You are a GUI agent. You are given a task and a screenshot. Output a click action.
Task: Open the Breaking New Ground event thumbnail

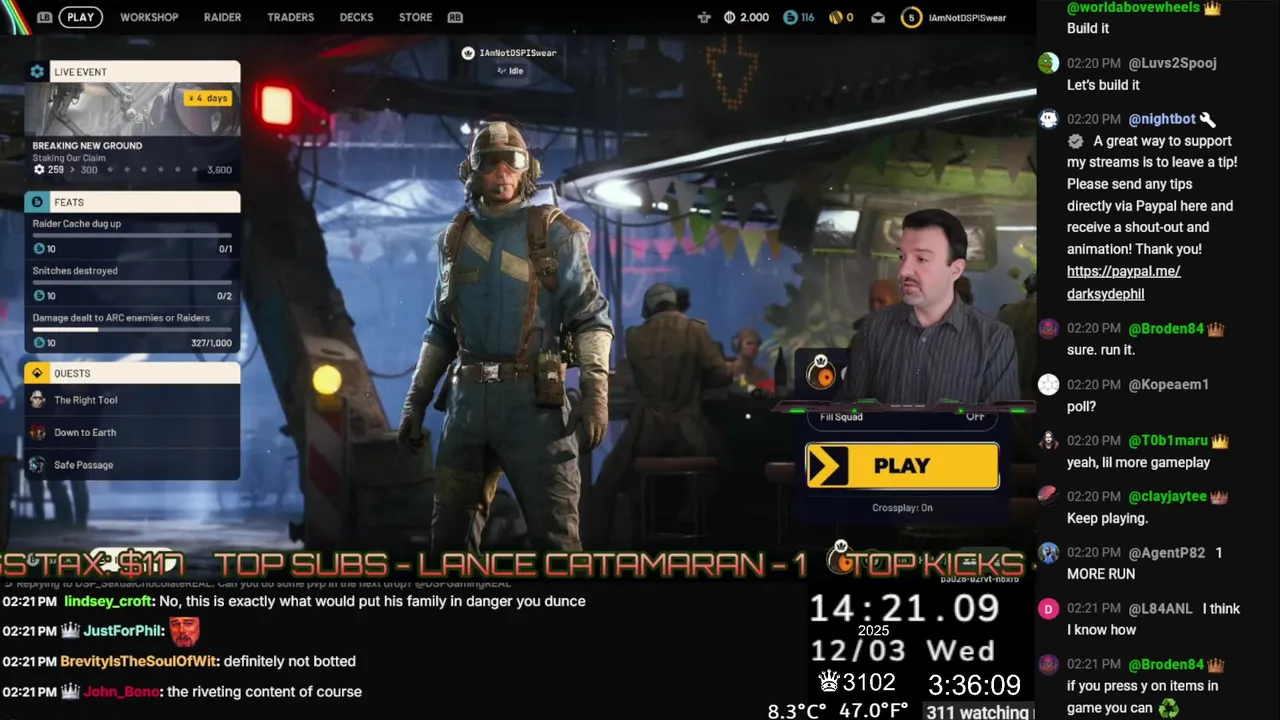coord(132,109)
